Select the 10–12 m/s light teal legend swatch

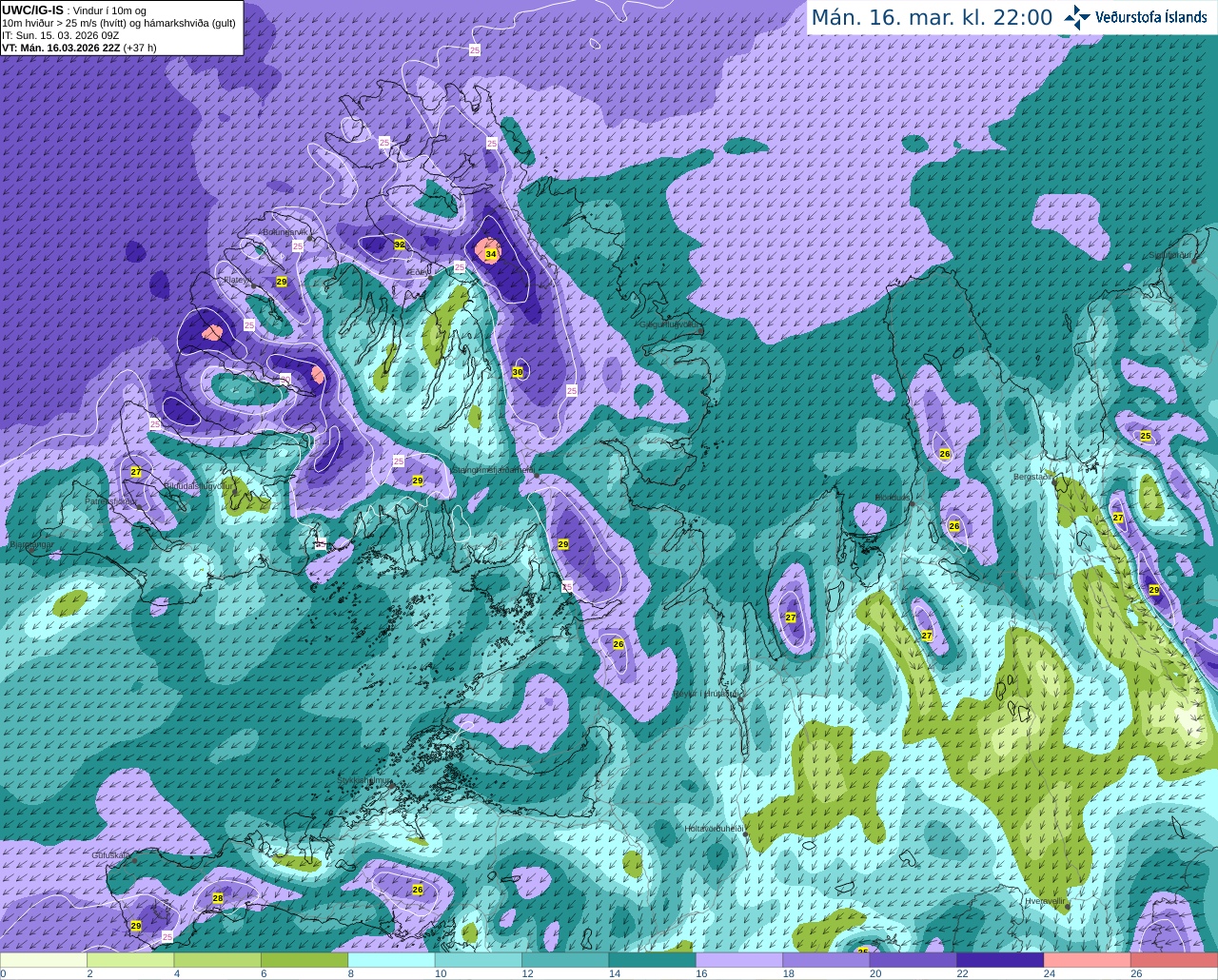(479, 960)
